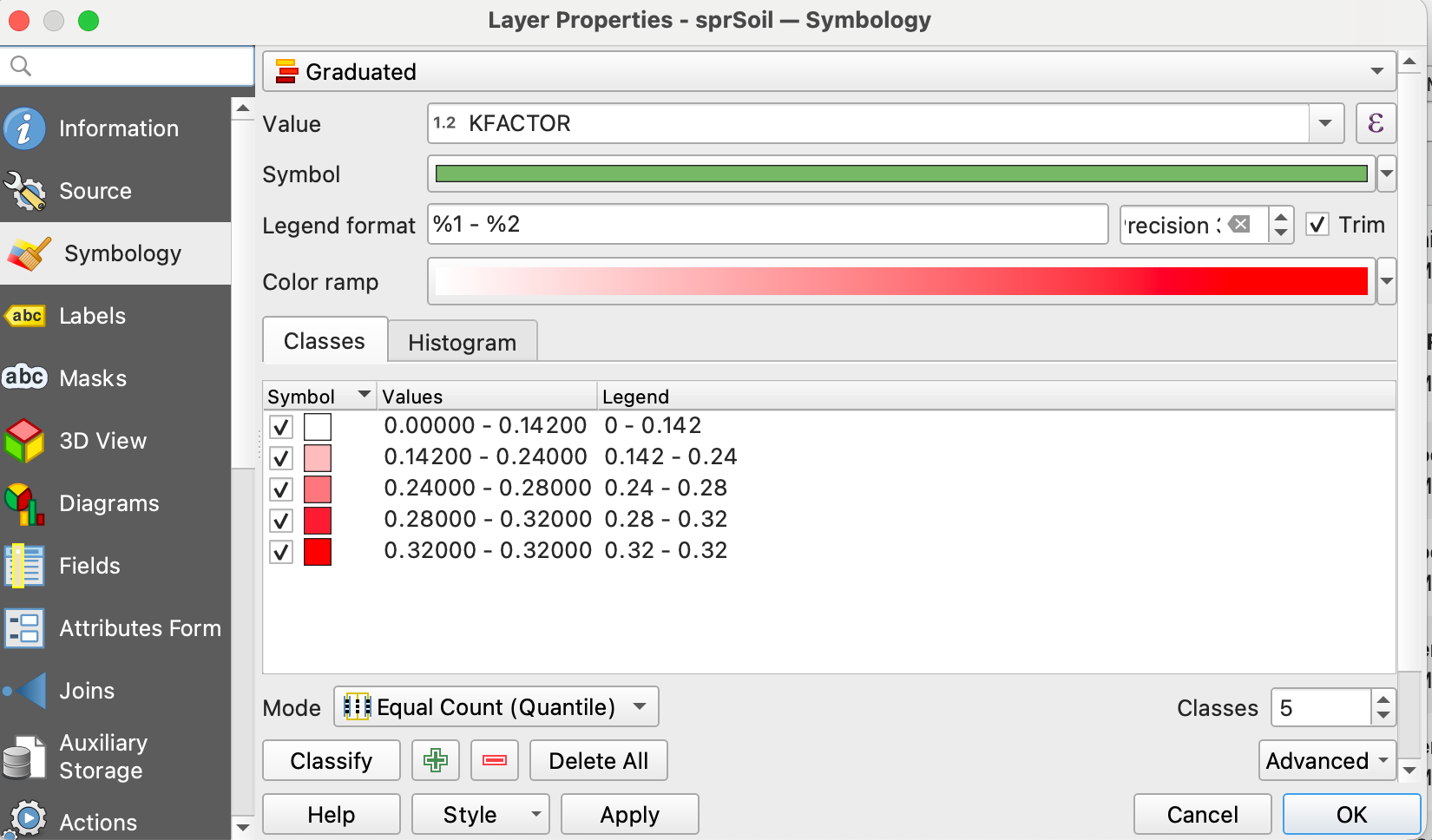The image size is (1432, 840).
Task: Open the 3D View section
Action: point(102,441)
